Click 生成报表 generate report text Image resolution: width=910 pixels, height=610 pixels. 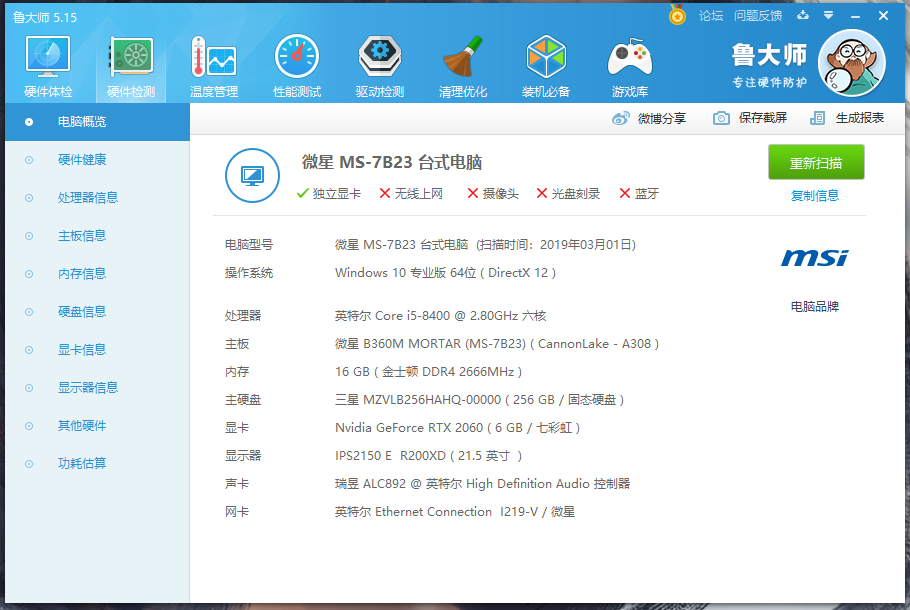860,118
